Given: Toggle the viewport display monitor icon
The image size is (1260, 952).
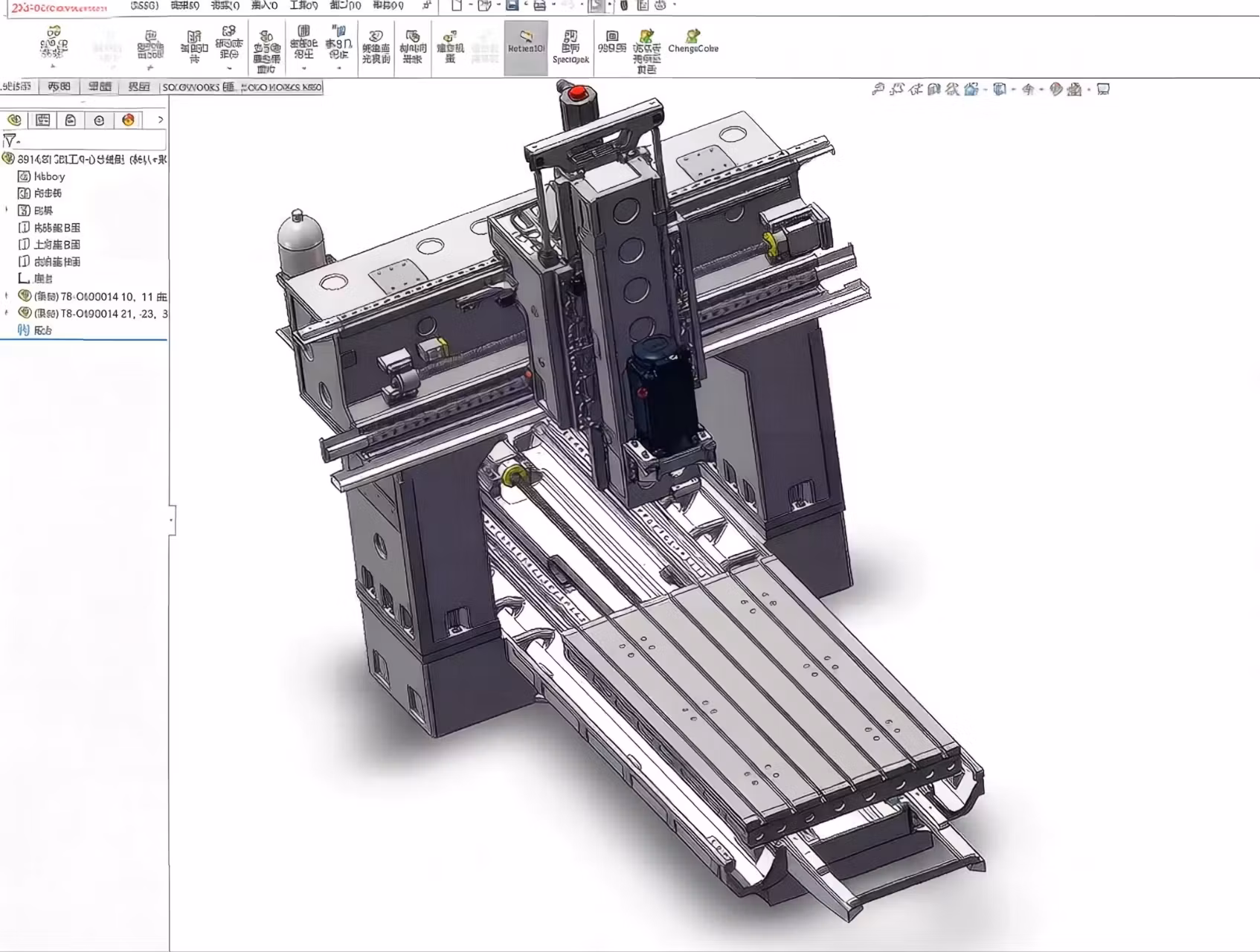Looking at the screenshot, I should pyautogui.click(x=1103, y=89).
